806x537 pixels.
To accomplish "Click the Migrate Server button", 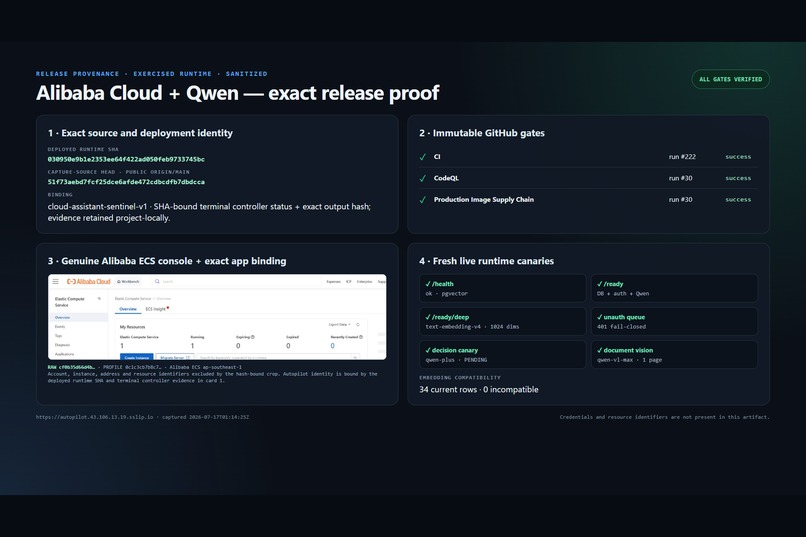I will coord(175,357).
